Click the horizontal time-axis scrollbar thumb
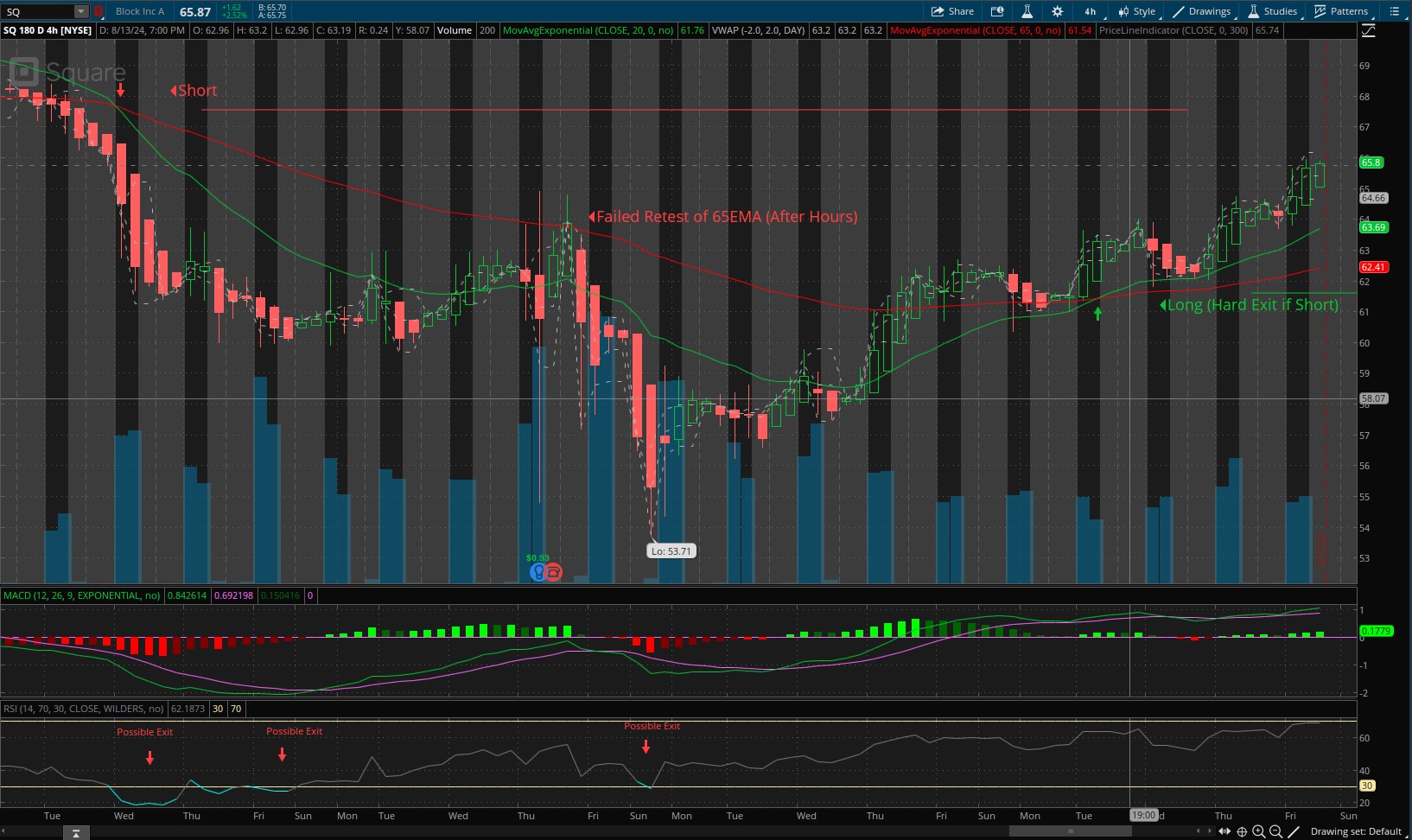This screenshot has width=1412, height=840. [1071, 831]
